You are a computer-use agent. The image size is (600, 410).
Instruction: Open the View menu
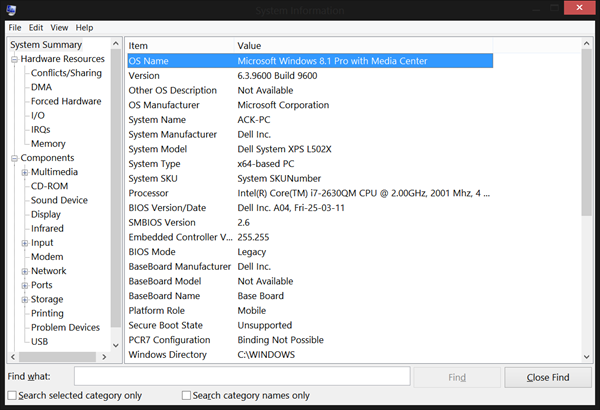point(60,27)
